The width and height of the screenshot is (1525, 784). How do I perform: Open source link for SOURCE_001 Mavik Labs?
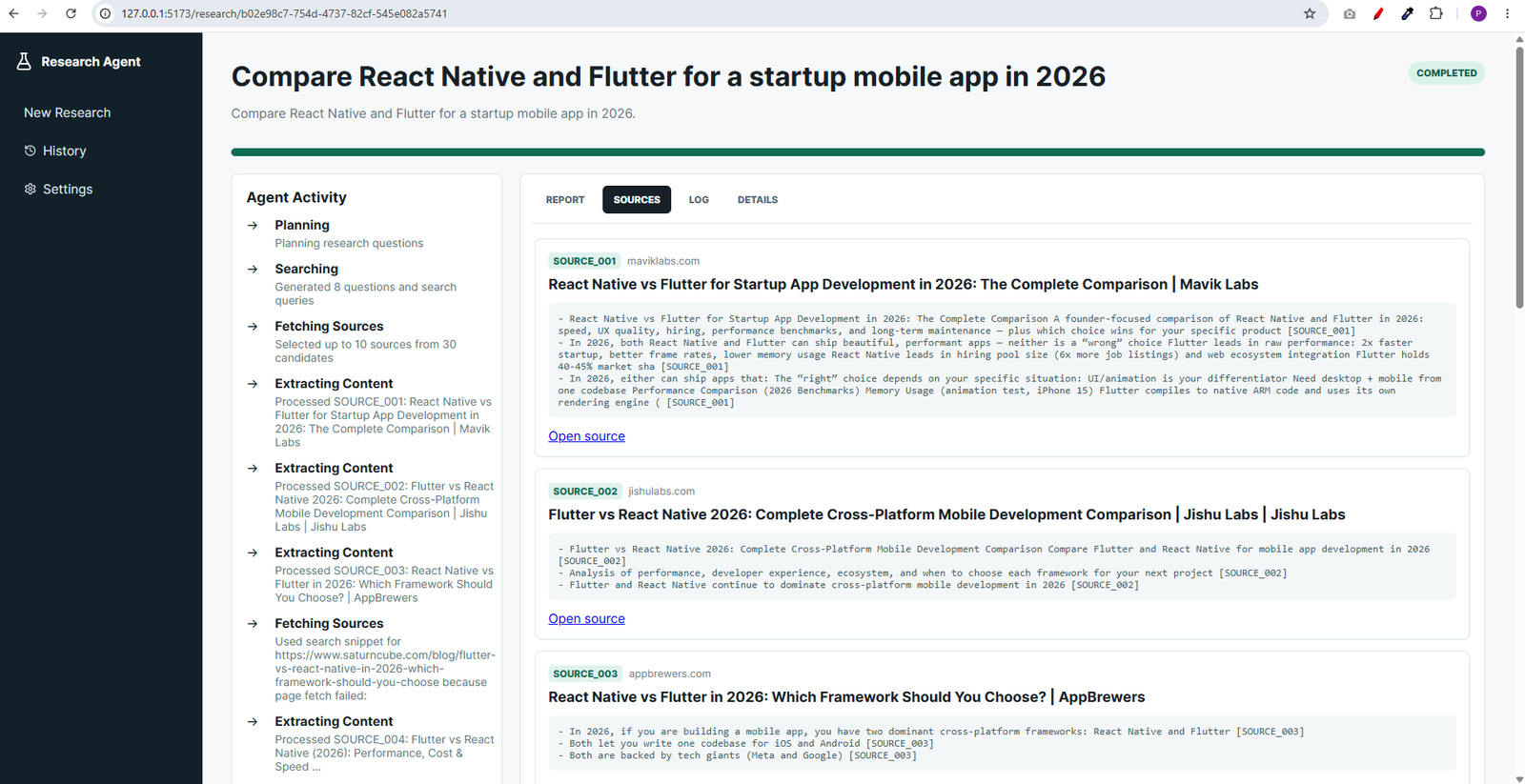coord(587,436)
